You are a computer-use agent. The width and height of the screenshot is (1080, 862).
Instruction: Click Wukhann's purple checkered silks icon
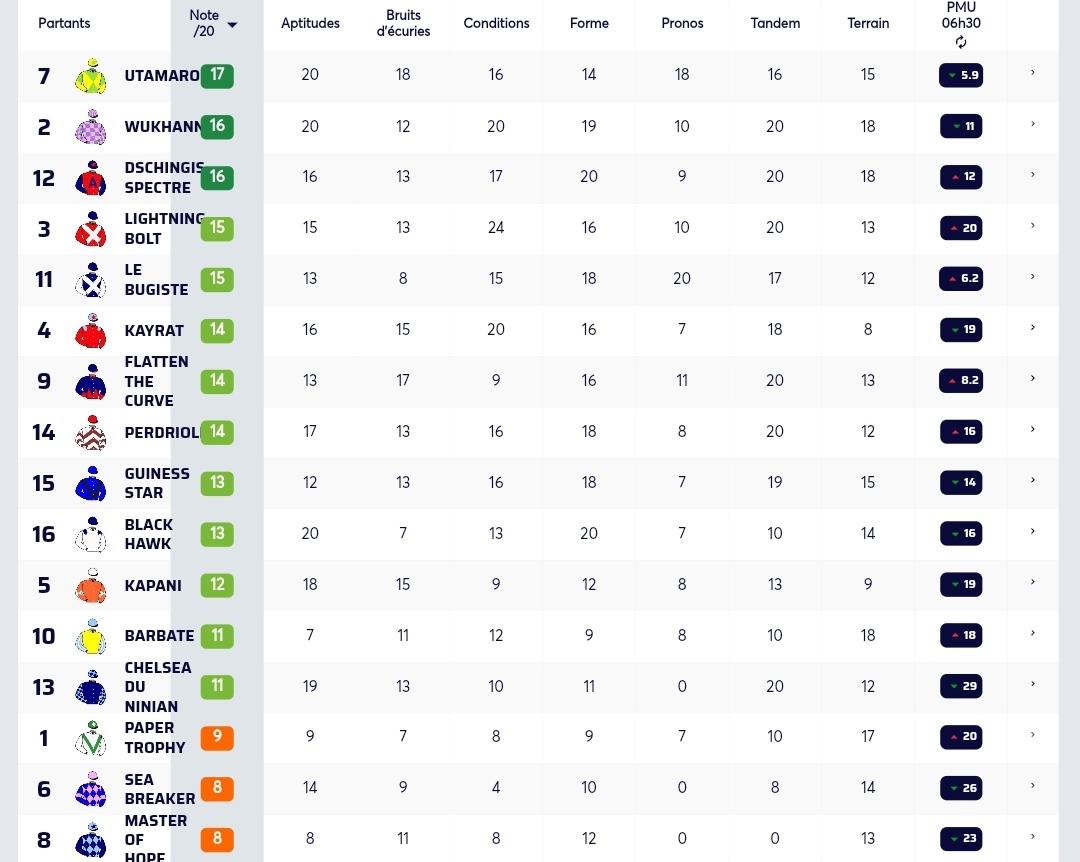click(x=91, y=127)
